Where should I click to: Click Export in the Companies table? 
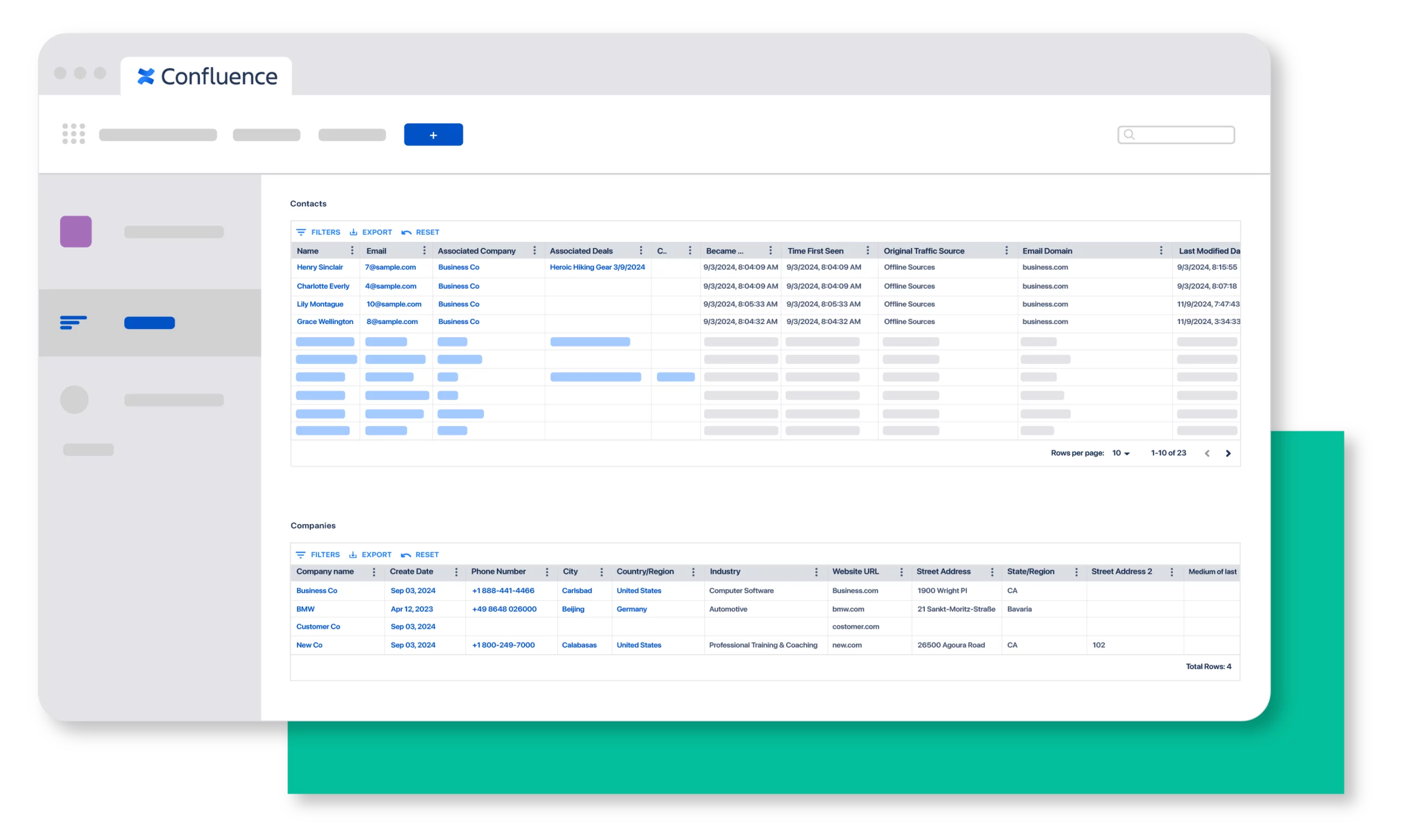point(370,555)
